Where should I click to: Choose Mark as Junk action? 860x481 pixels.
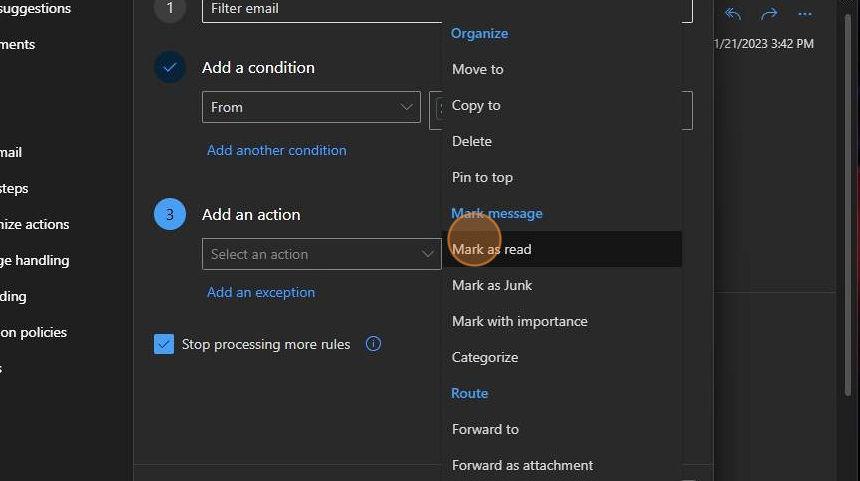click(x=492, y=285)
